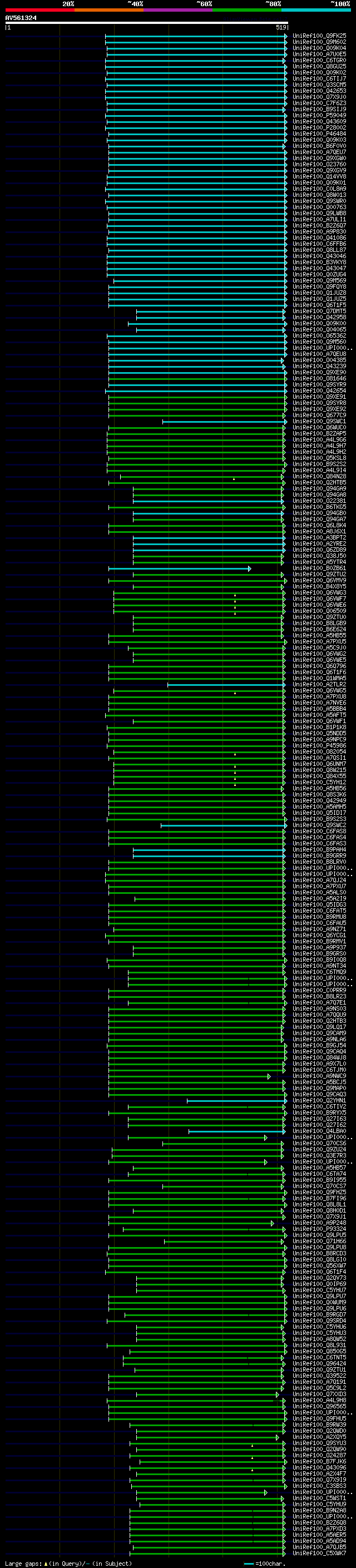Click the red ~20% legend segment
The height and width of the screenshot is (1568, 356).
tap(39, 10)
